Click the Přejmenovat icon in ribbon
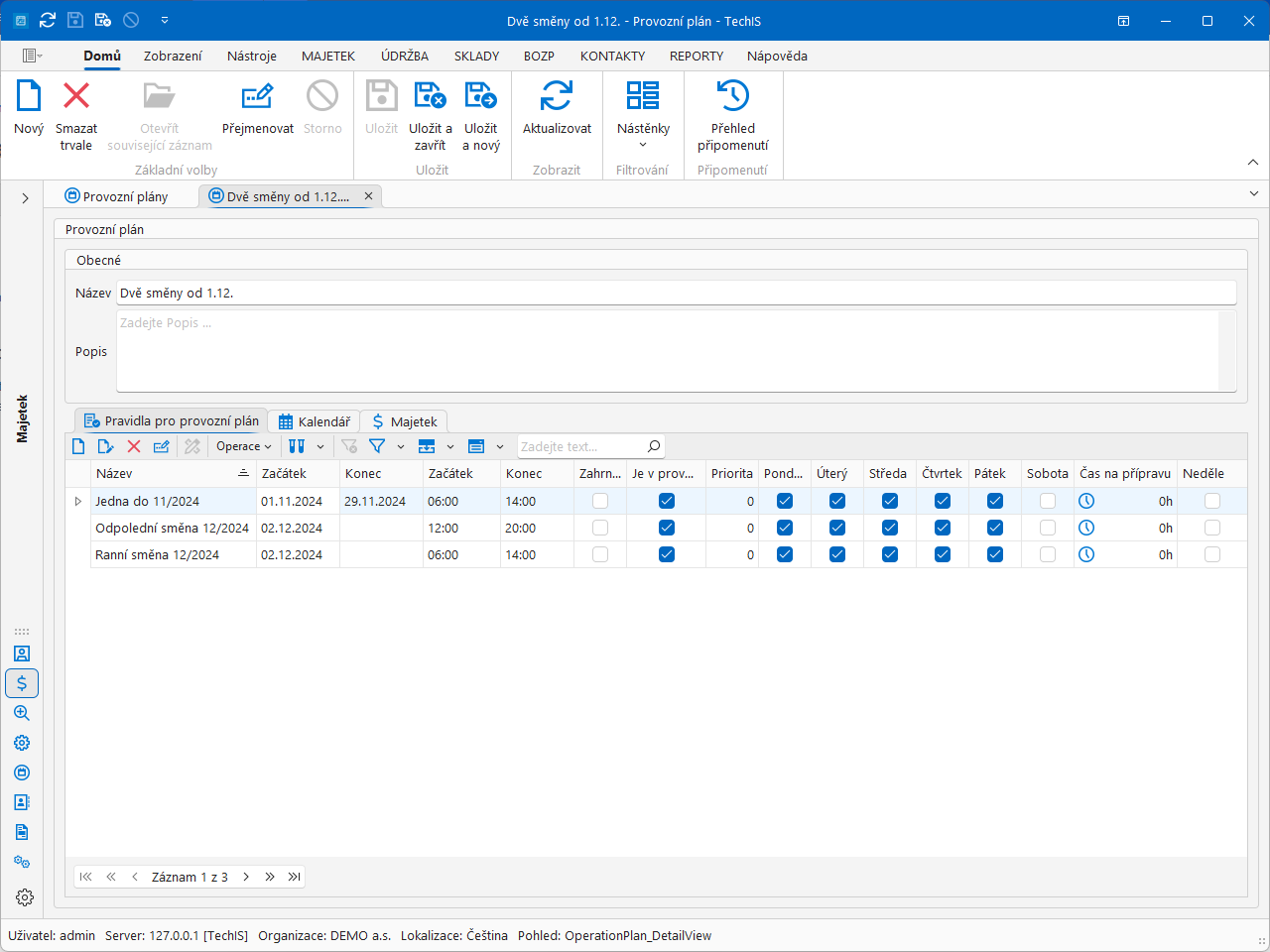The width and height of the screenshot is (1270, 952). 257,96
